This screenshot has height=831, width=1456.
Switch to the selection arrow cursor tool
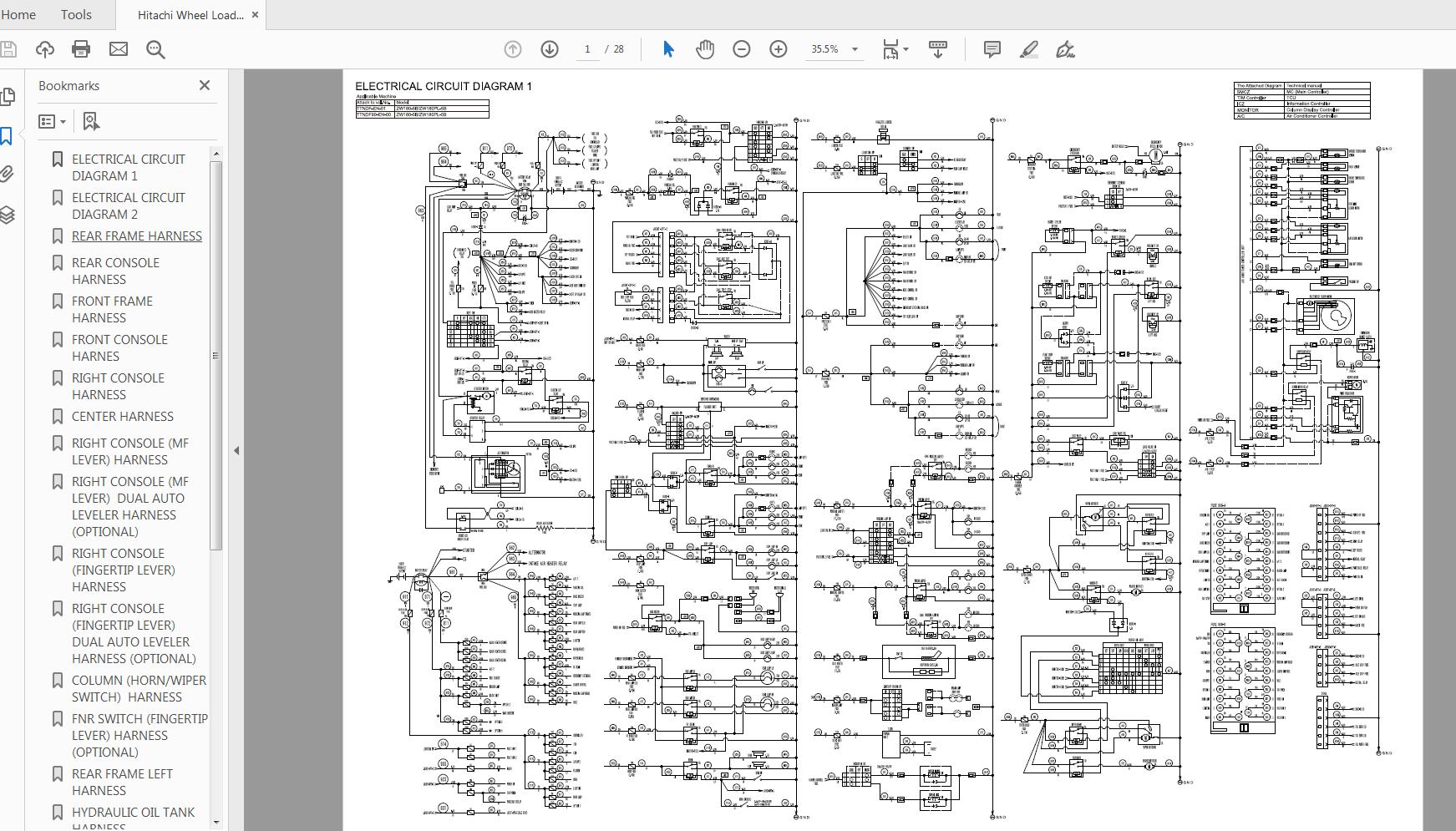[x=667, y=49]
